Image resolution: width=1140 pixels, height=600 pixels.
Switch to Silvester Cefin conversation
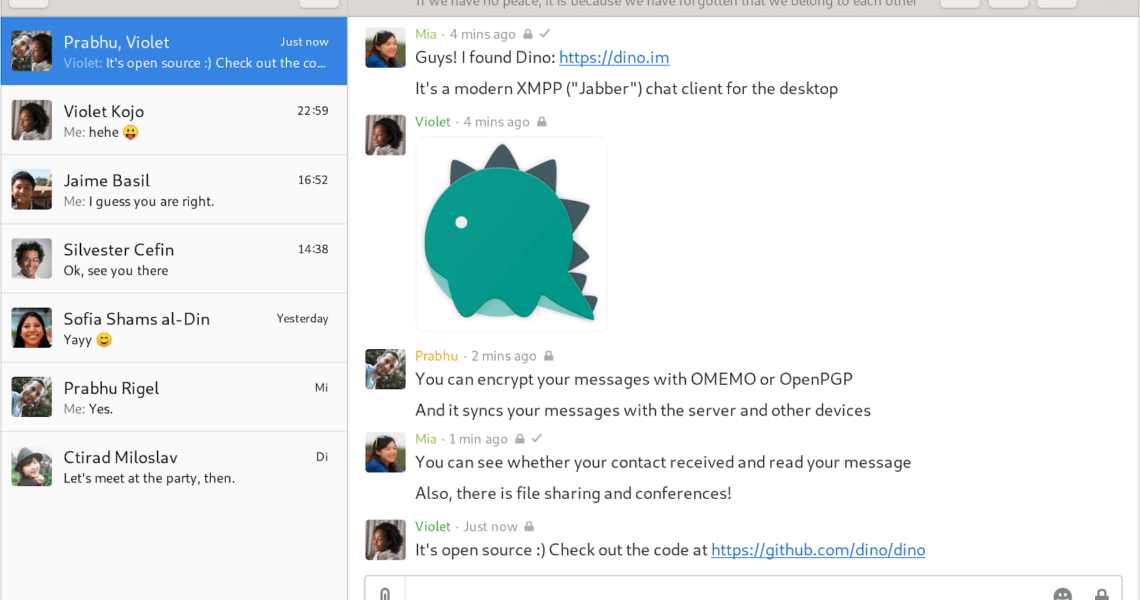pos(174,259)
